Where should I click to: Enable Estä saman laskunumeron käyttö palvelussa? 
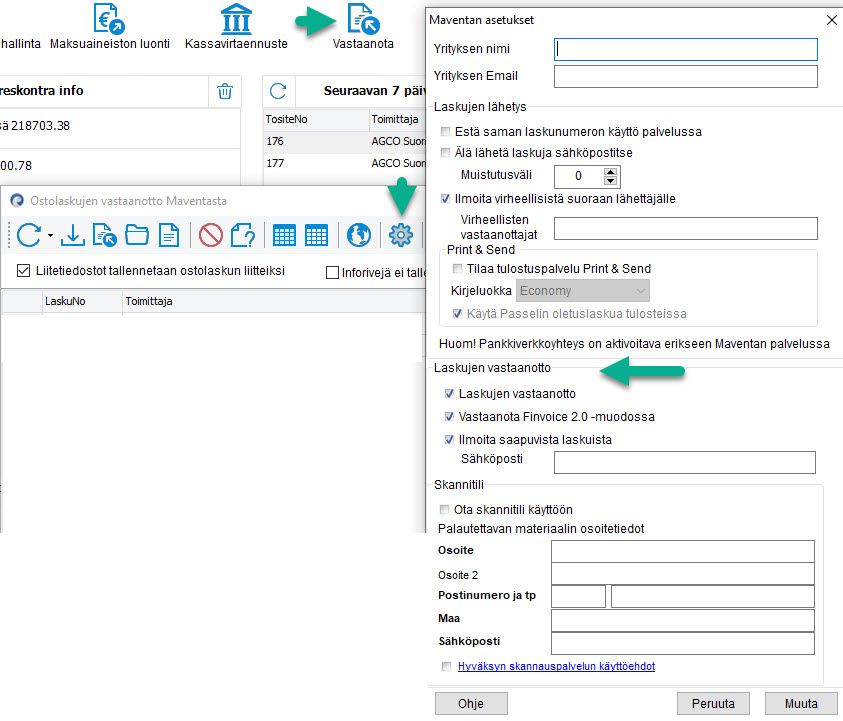click(x=445, y=132)
